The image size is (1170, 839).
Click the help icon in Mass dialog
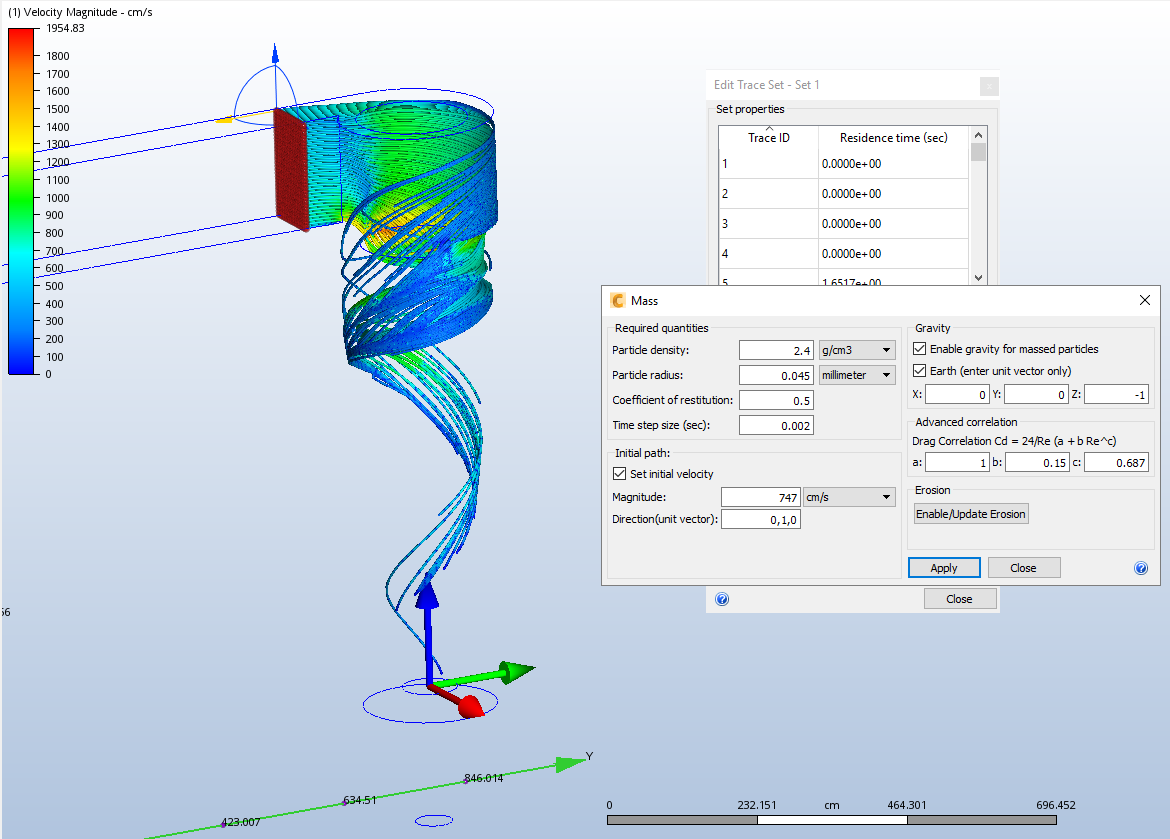tap(1141, 568)
